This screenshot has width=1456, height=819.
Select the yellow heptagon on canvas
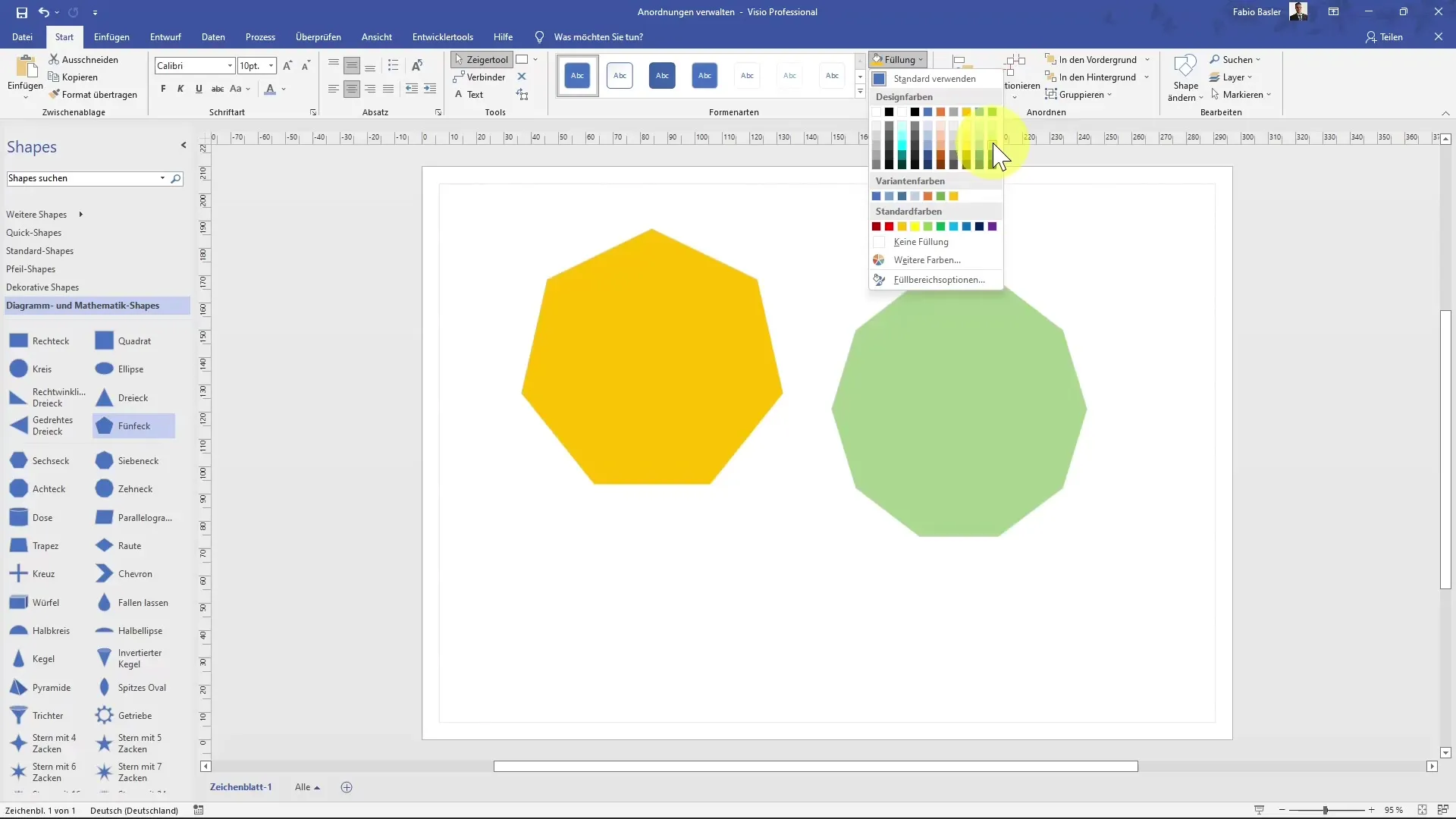(651, 356)
